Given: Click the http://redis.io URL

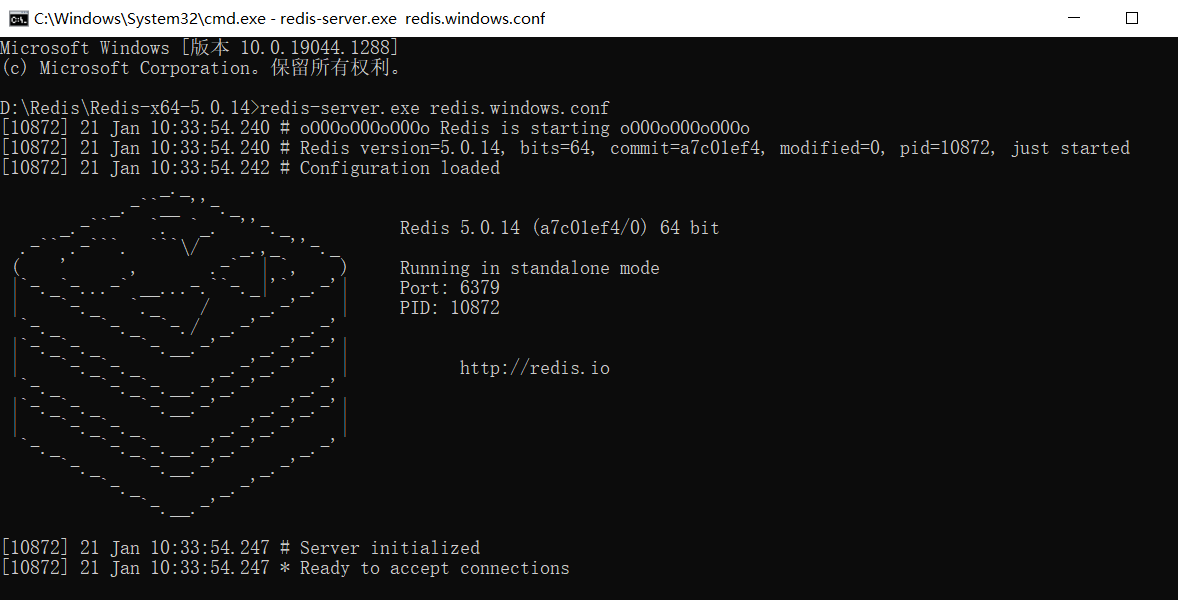Looking at the screenshot, I should tap(534, 368).
